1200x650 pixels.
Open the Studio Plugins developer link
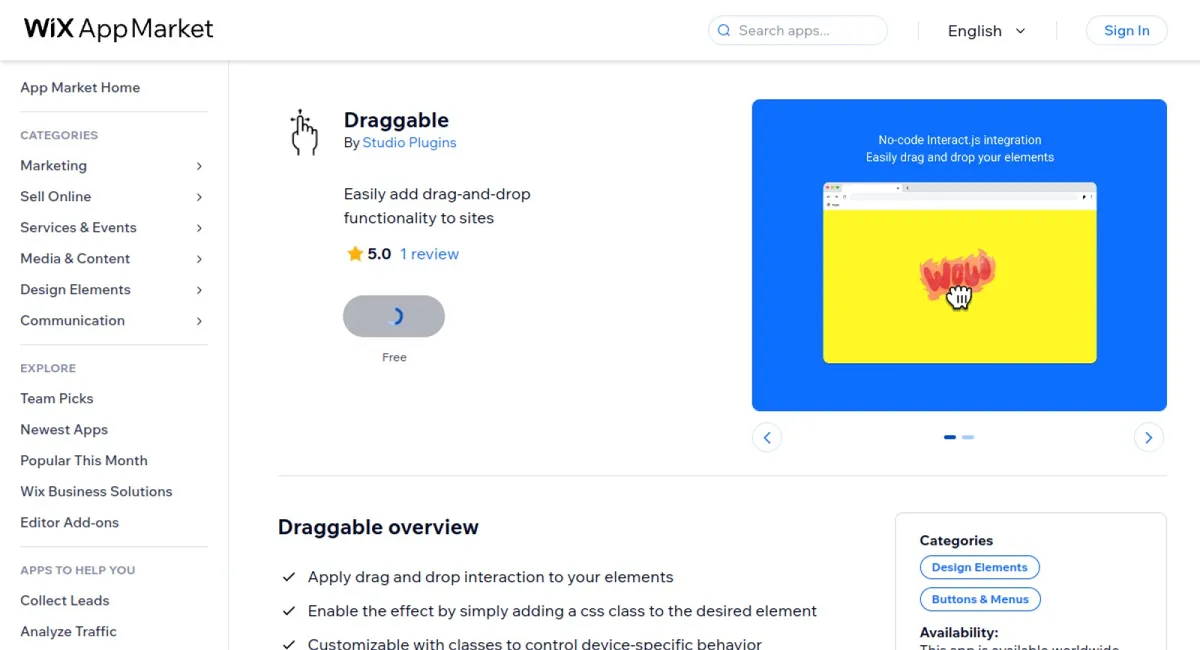coord(409,143)
